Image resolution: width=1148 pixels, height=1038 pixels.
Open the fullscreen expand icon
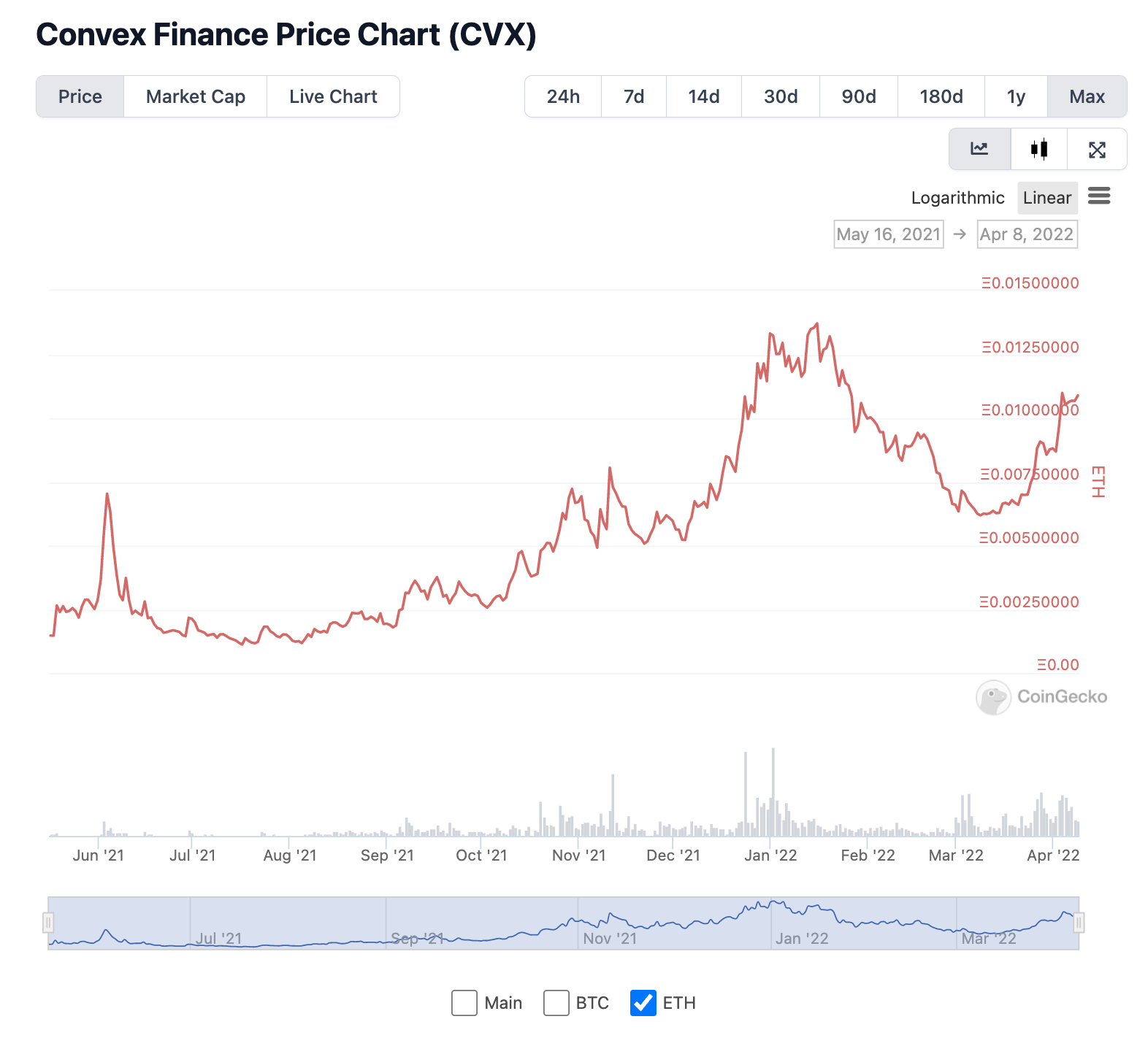pyautogui.click(x=1097, y=149)
